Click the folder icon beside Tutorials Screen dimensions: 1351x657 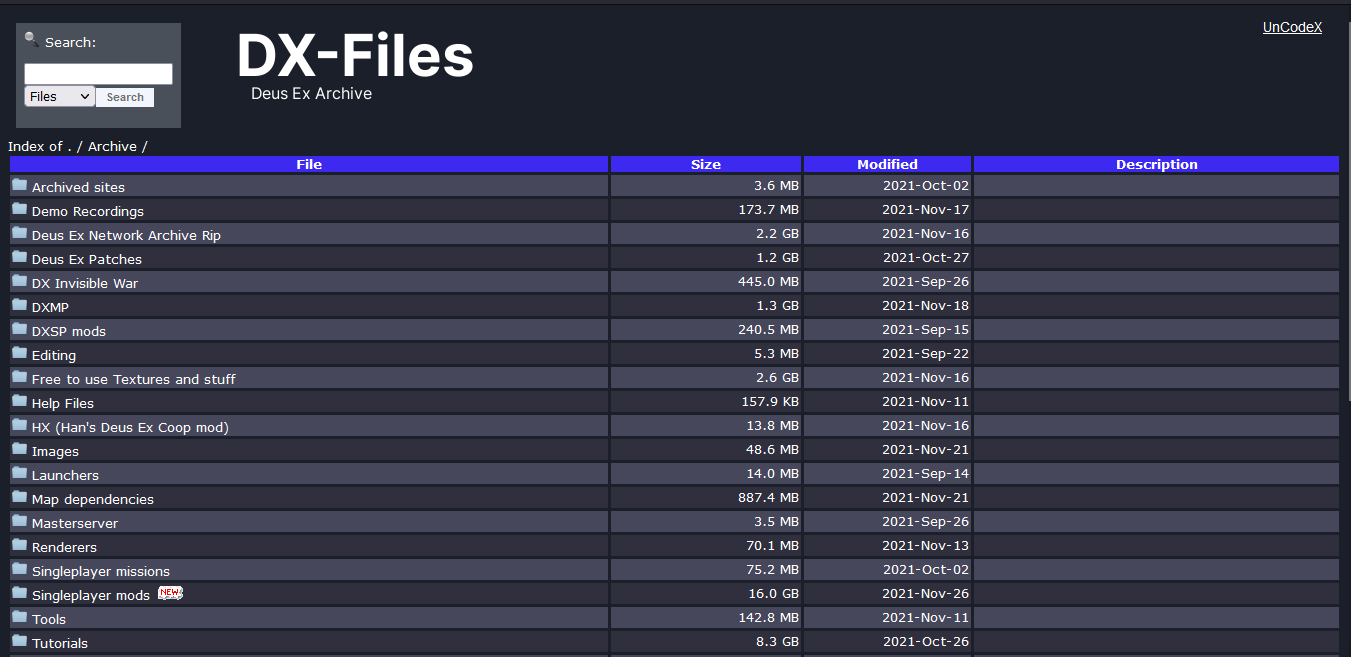[x=20, y=641]
